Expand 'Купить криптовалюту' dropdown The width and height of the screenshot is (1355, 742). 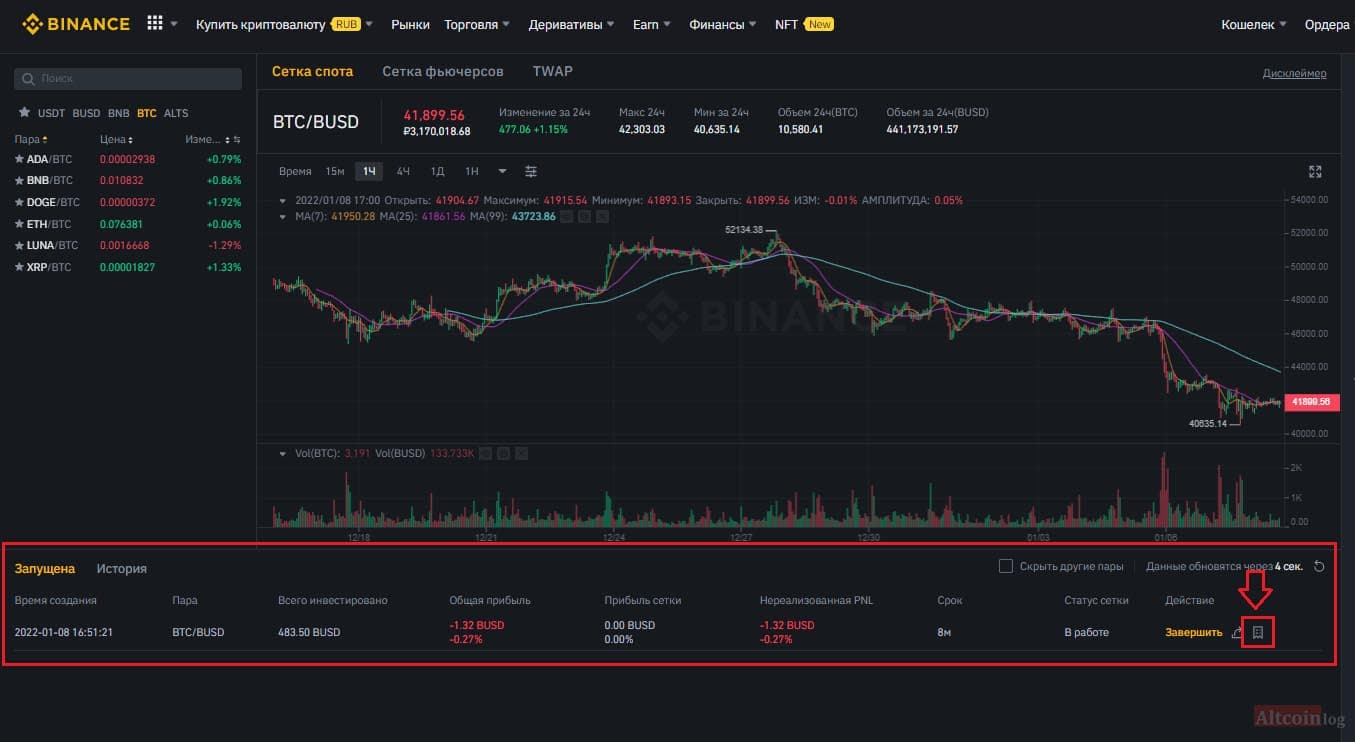coord(369,24)
